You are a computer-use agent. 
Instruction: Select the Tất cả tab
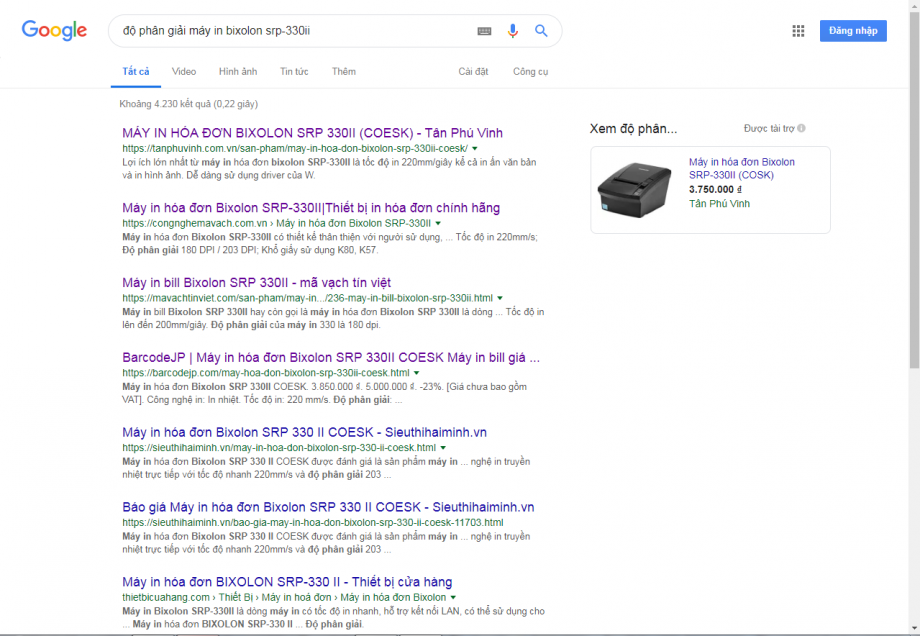136,72
